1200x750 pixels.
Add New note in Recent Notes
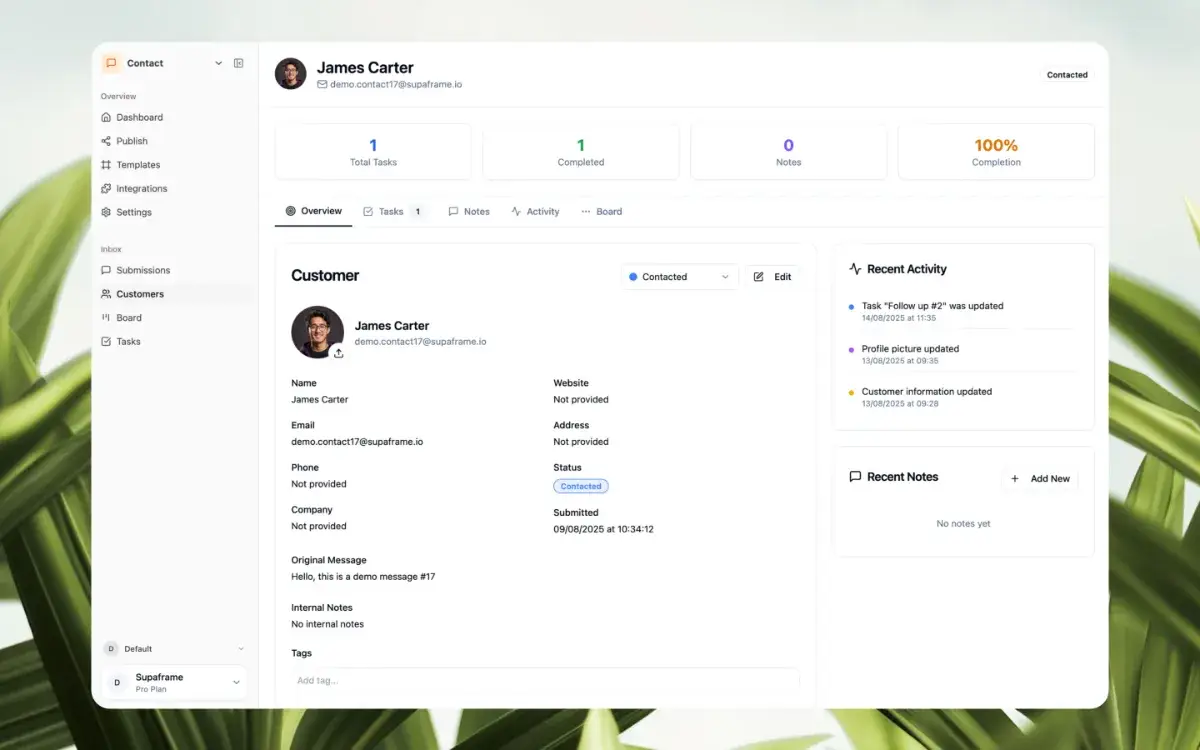click(x=1040, y=479)
